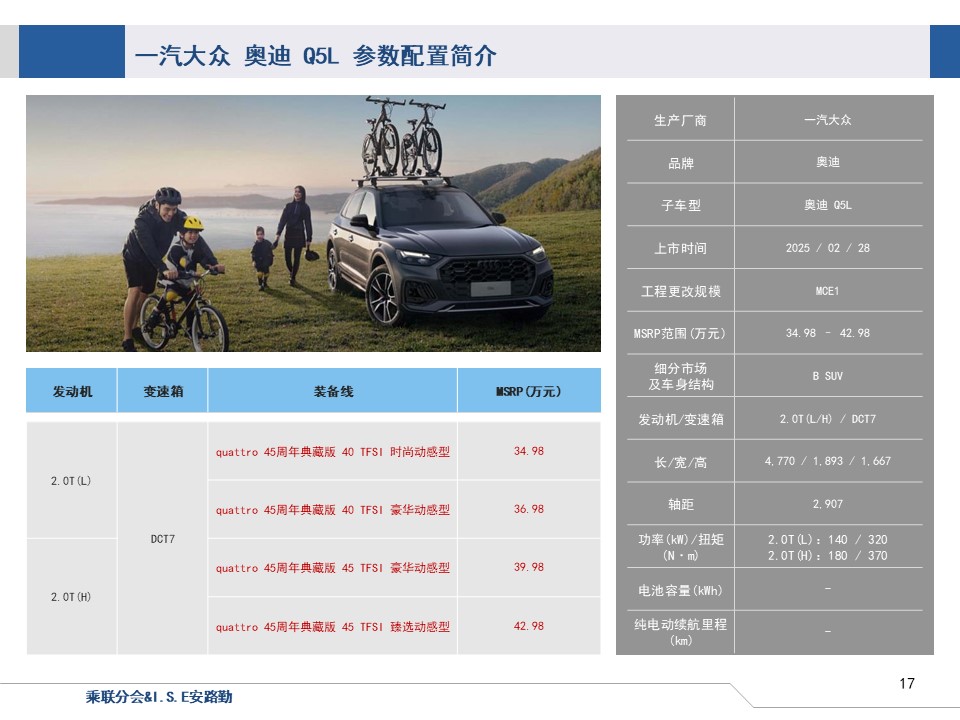
Task: Select the "B SUV" segment value
Action: (828, 376)
